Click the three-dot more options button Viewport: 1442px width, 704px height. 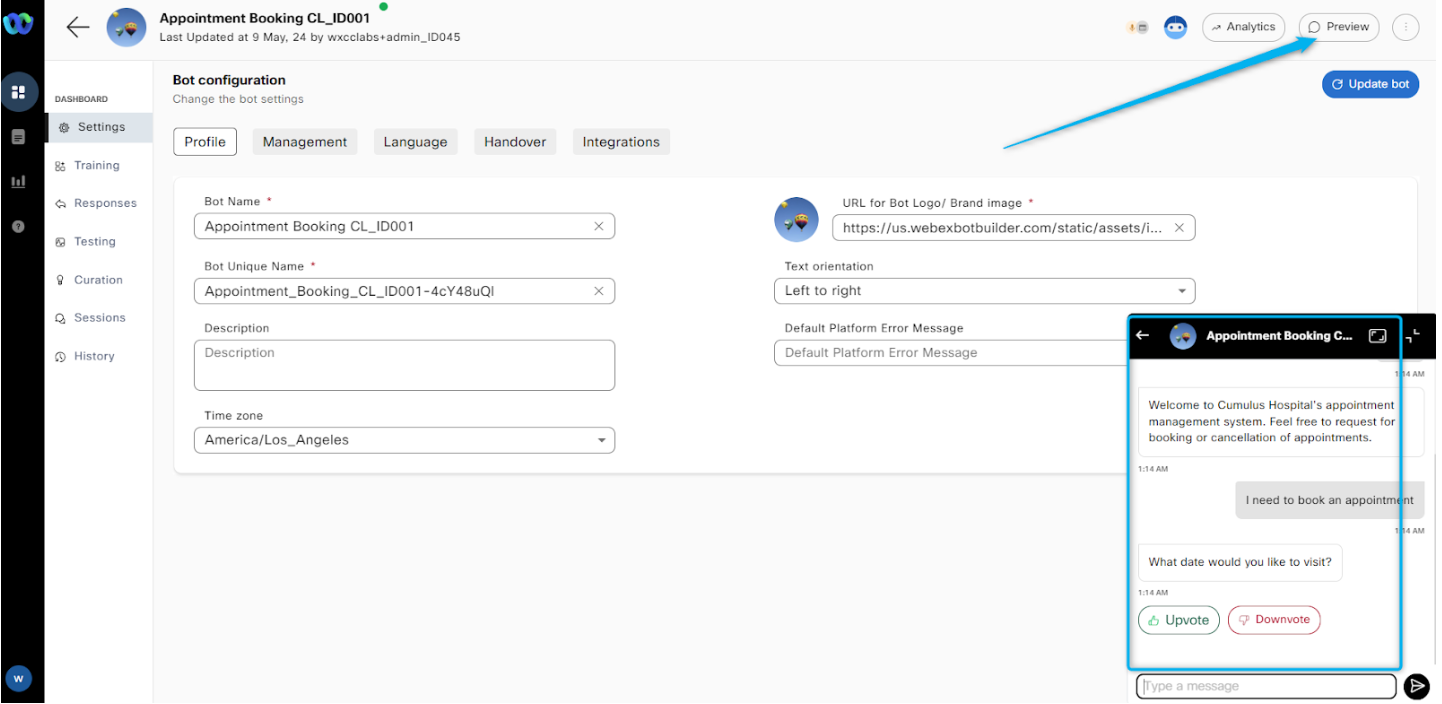pos(1405,28)
